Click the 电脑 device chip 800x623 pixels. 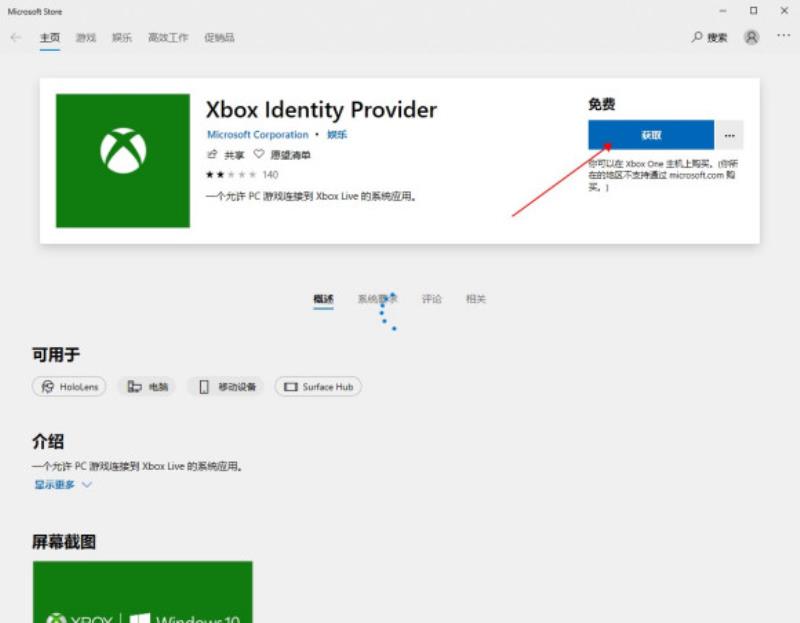(x=147, y=387)
